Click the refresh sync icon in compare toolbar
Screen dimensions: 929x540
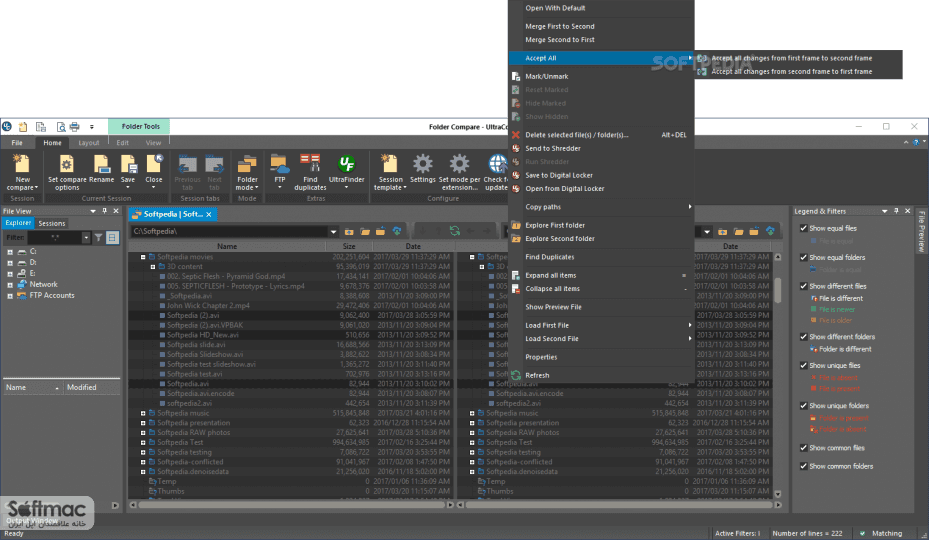(x=454, y=231)
